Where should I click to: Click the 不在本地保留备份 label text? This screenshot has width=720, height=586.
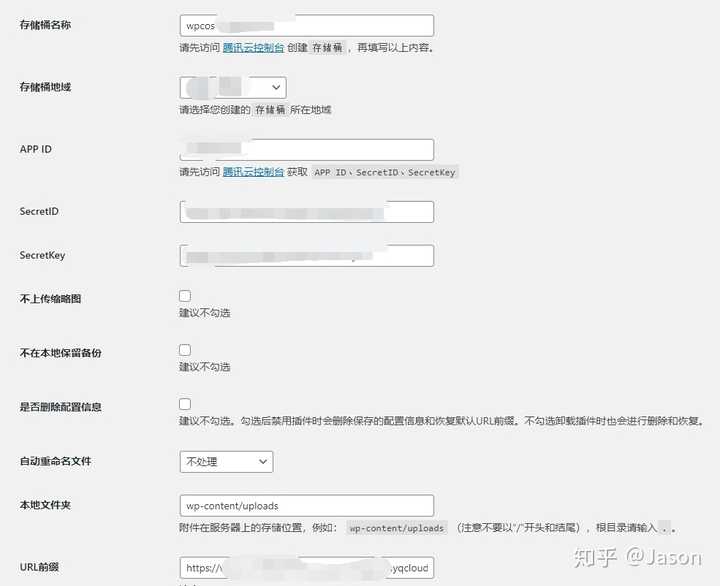tap(60, 353)
